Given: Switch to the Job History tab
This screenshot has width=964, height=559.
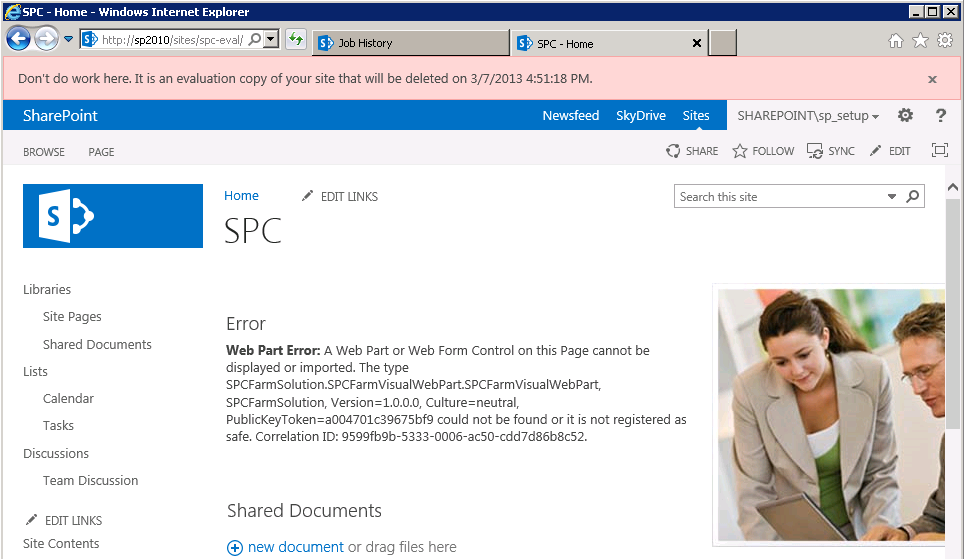Looking at the screenshot, I should pos(411,43).
